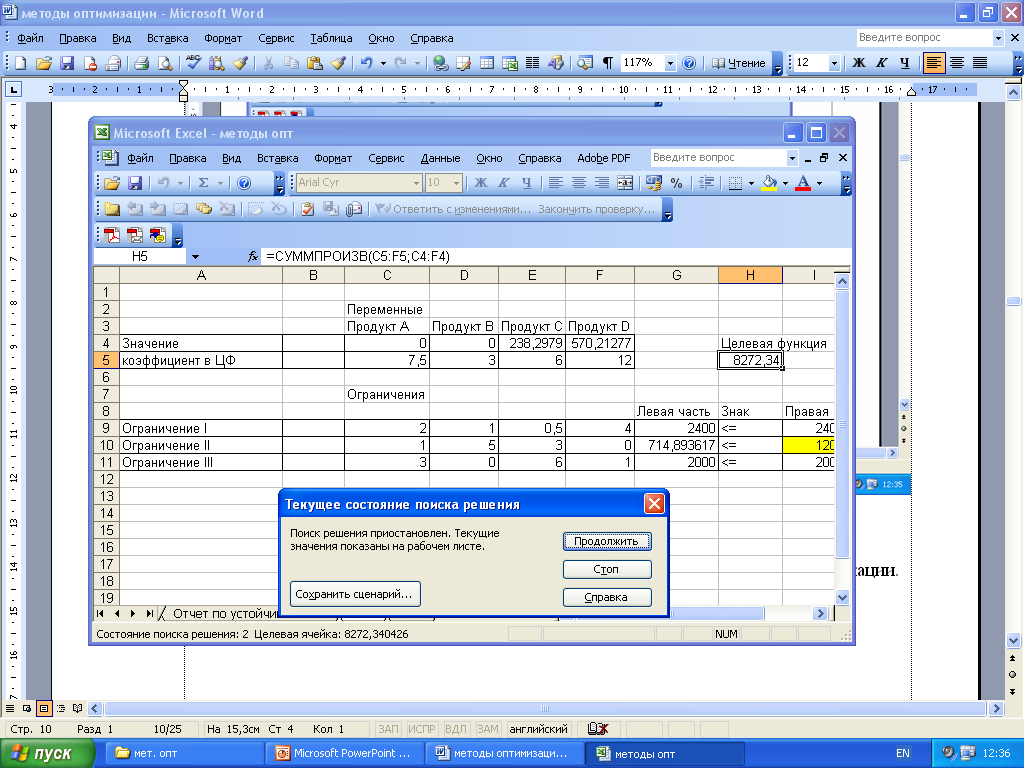Open a file with Word's Open folder icon
This screenshot has height=768, width=1024.
pos(44,63)
